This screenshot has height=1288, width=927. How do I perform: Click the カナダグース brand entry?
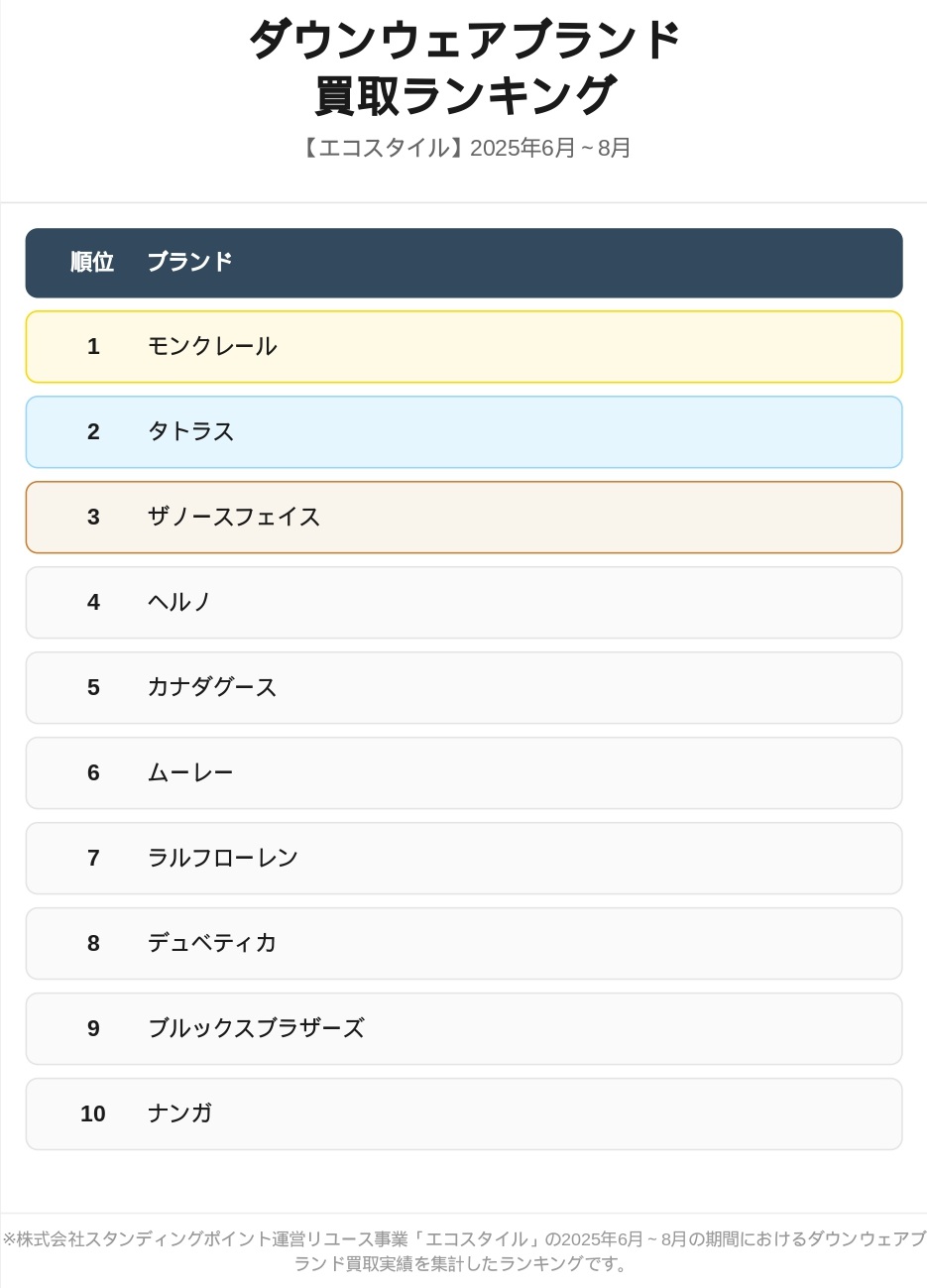212,688
